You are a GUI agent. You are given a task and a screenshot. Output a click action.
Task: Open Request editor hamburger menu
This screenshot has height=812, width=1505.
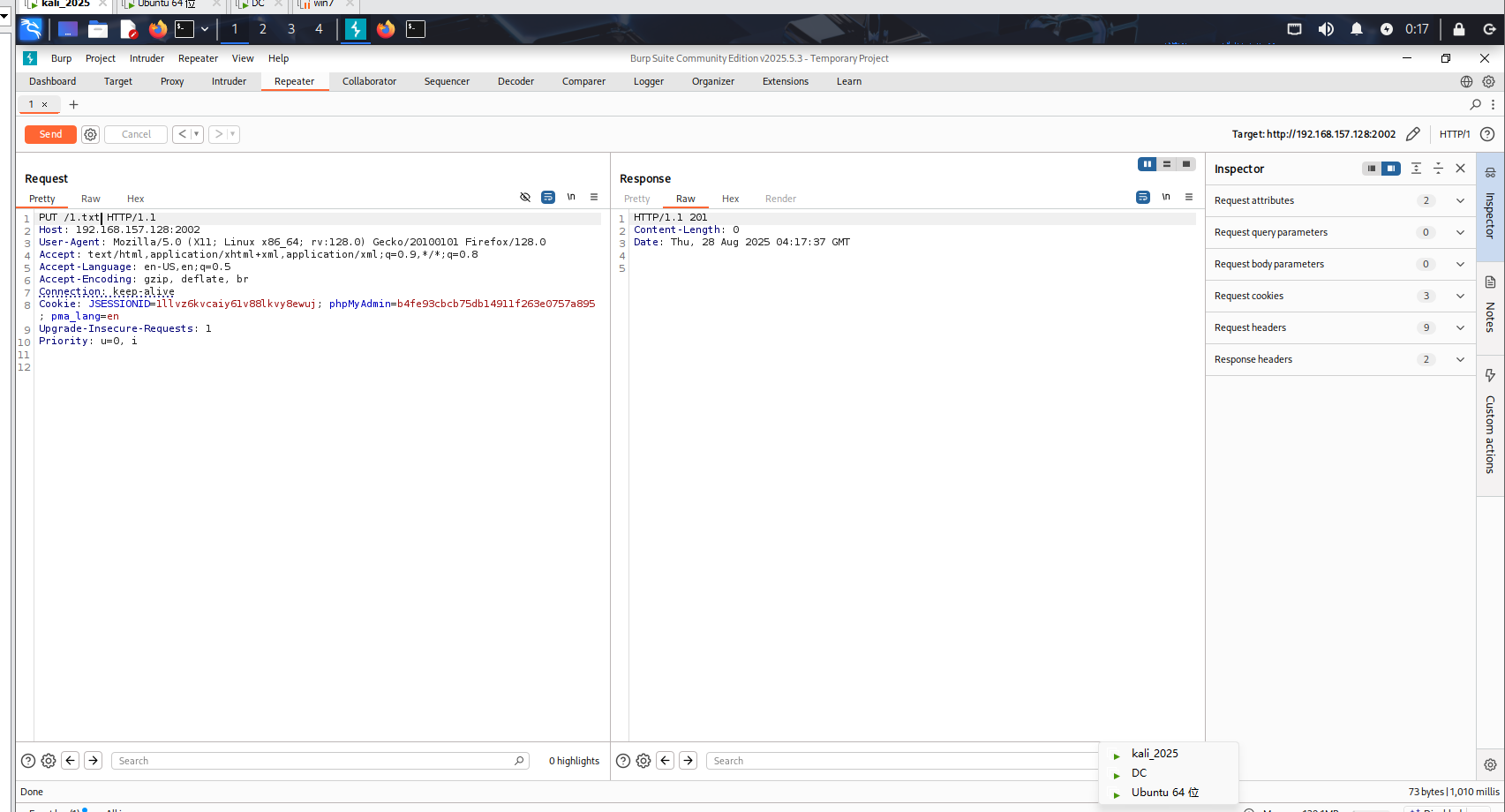[594, 197]
